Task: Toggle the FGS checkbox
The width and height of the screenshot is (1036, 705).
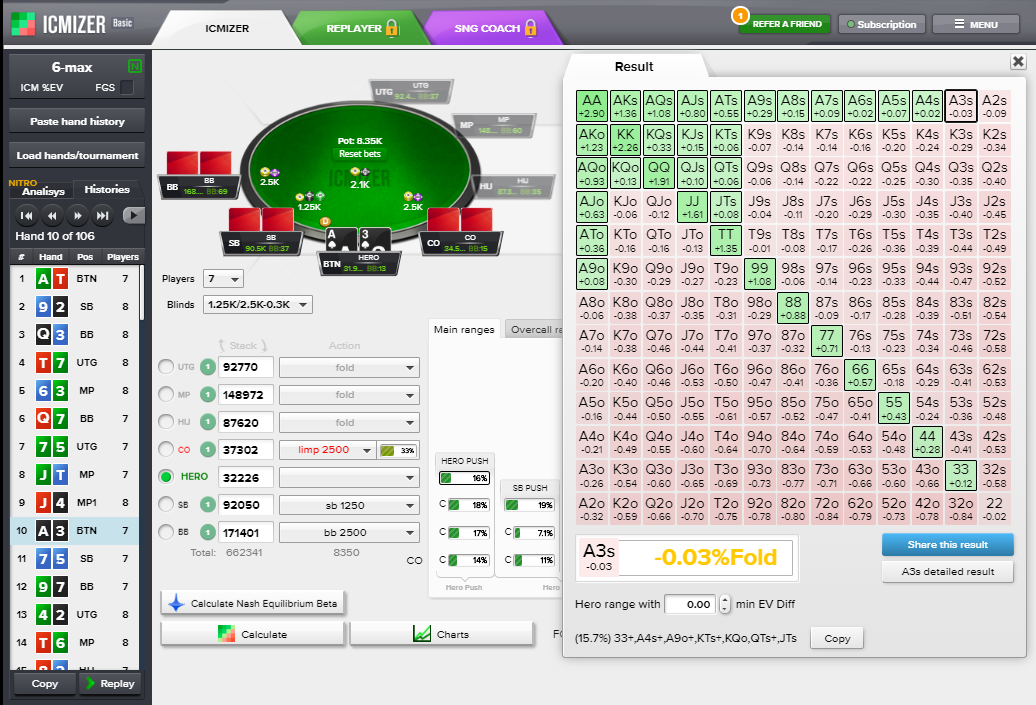Action: [x=128, y=87]
